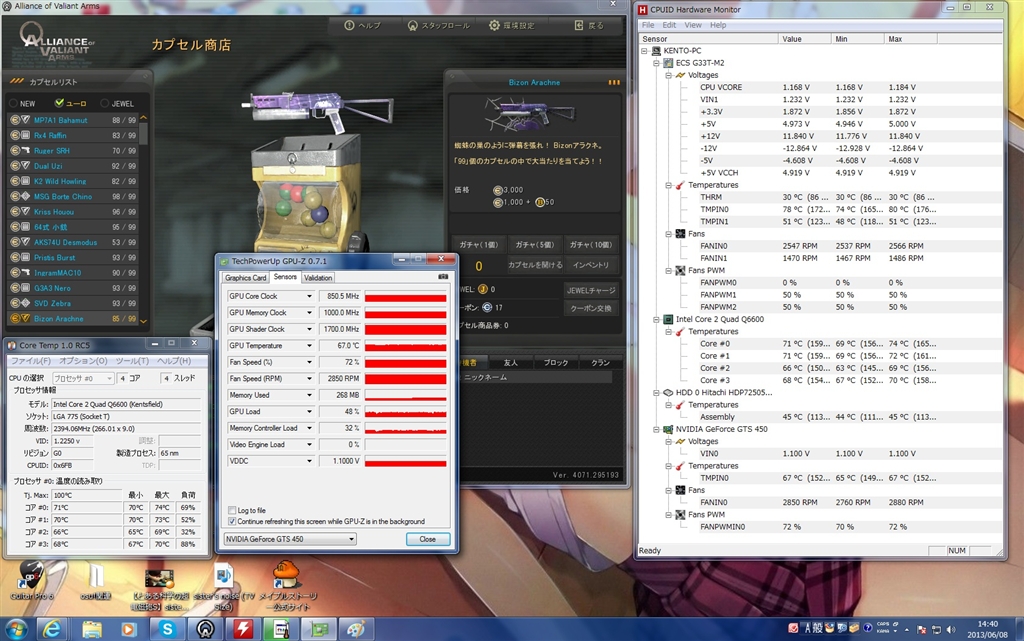This screenshot has width=1024, height=641.
Task: Click the volume speaker tray icon
Action: 951,629
